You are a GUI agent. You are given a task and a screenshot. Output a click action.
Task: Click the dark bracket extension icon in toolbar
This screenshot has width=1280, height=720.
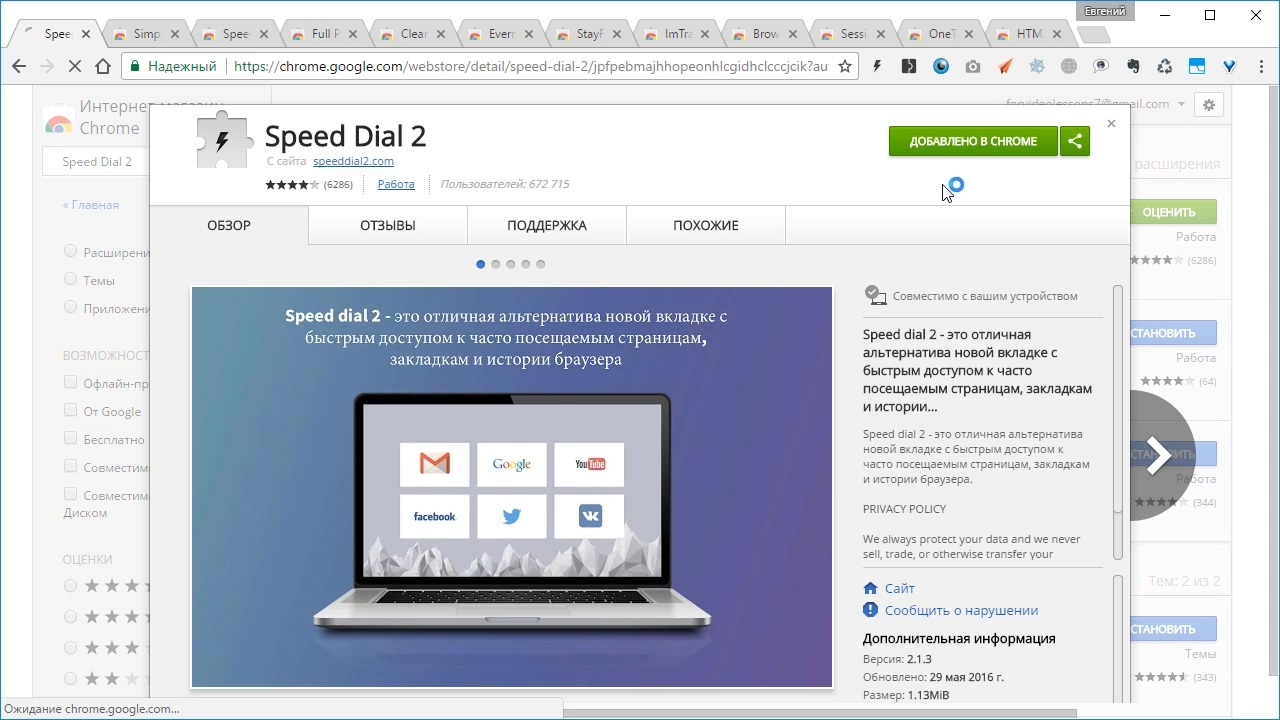tap(908, 67)
